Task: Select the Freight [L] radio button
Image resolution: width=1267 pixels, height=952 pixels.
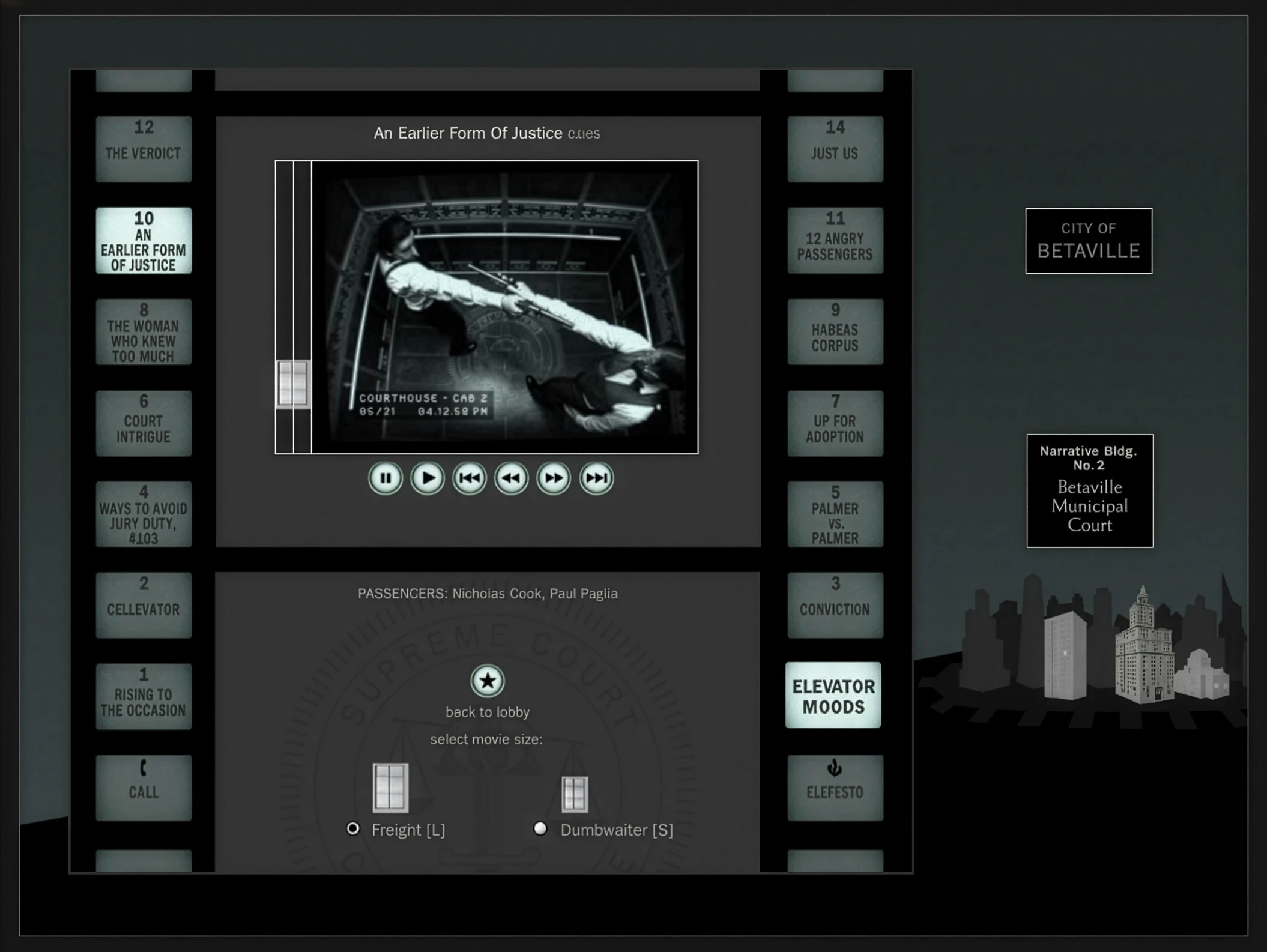Action: click(x=353, y=828)
